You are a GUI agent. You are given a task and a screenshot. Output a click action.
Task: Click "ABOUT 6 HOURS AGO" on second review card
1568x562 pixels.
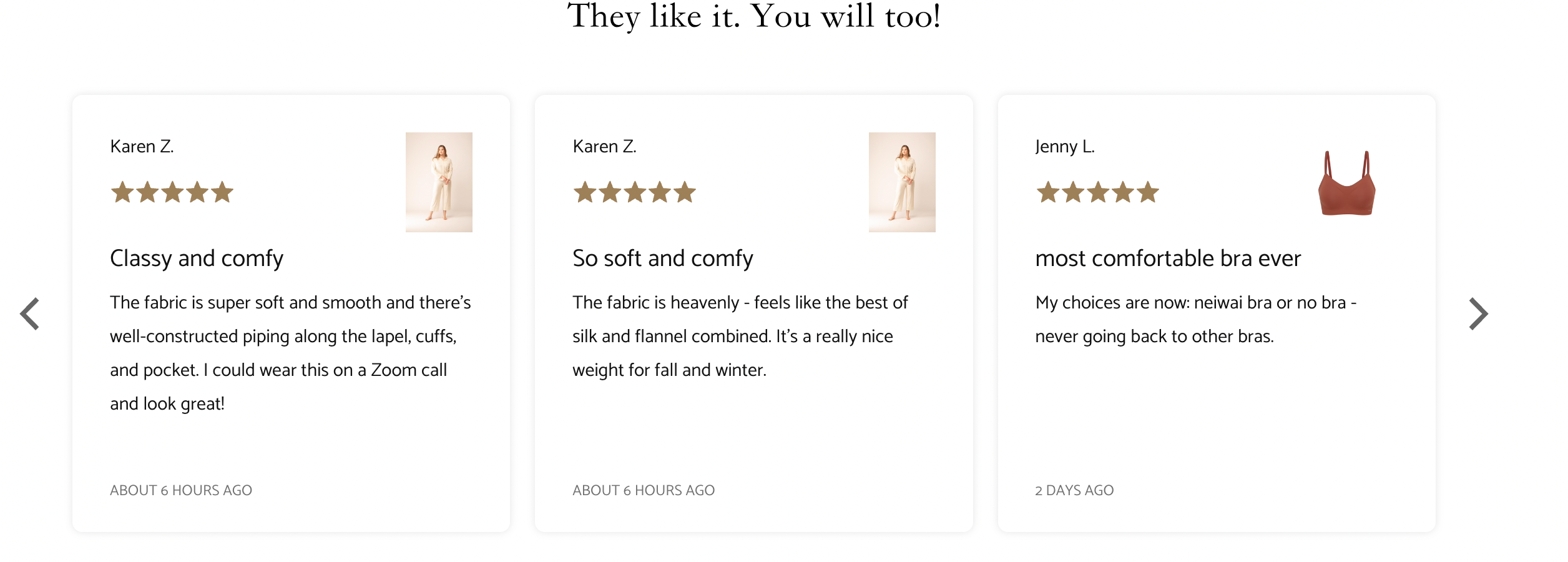pos(644,491)
